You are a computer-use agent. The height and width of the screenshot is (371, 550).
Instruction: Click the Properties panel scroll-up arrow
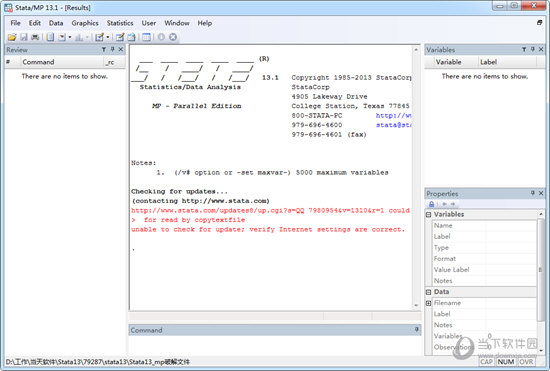coord(541,214)
